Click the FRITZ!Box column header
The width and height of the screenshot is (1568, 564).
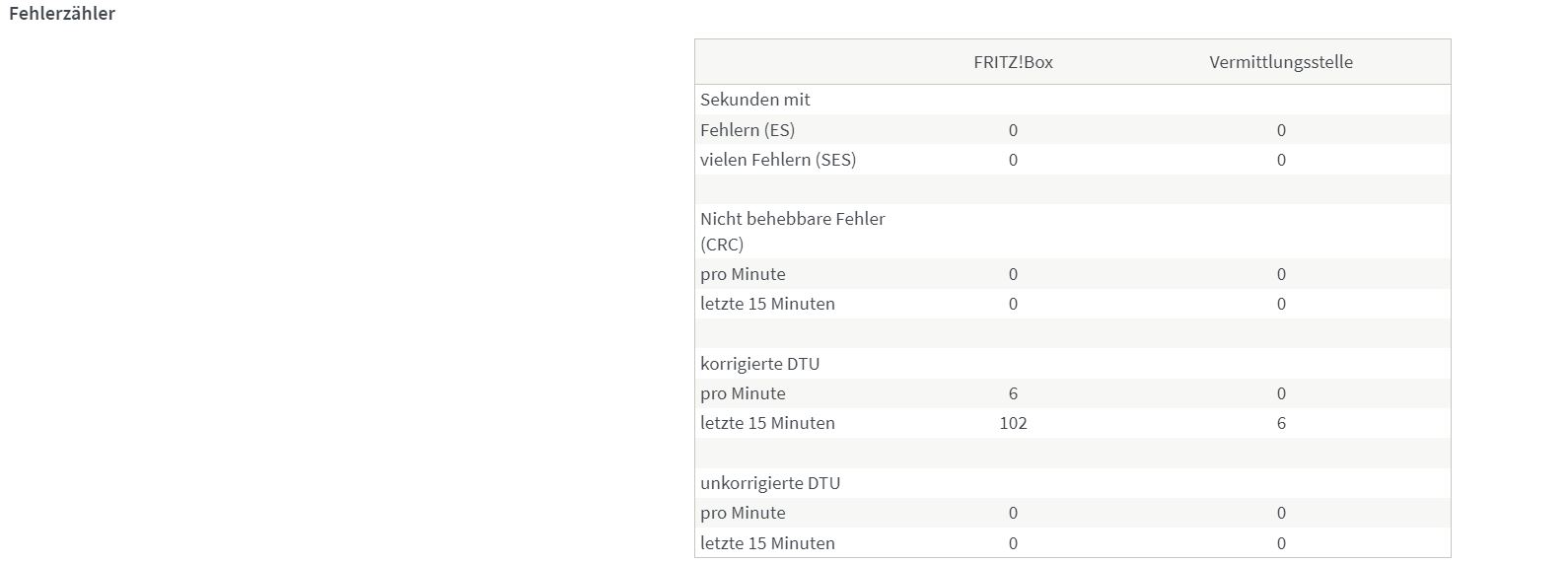tap(1013, 62)
